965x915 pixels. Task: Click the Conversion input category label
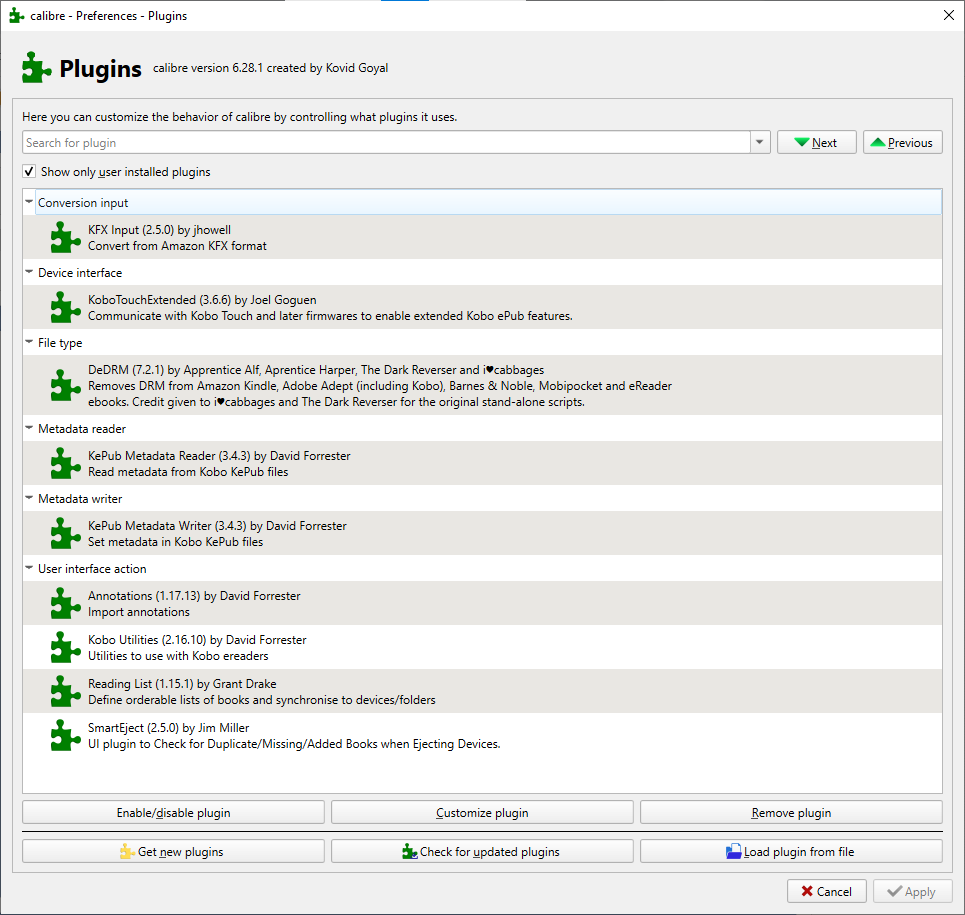tap(83, 202)
